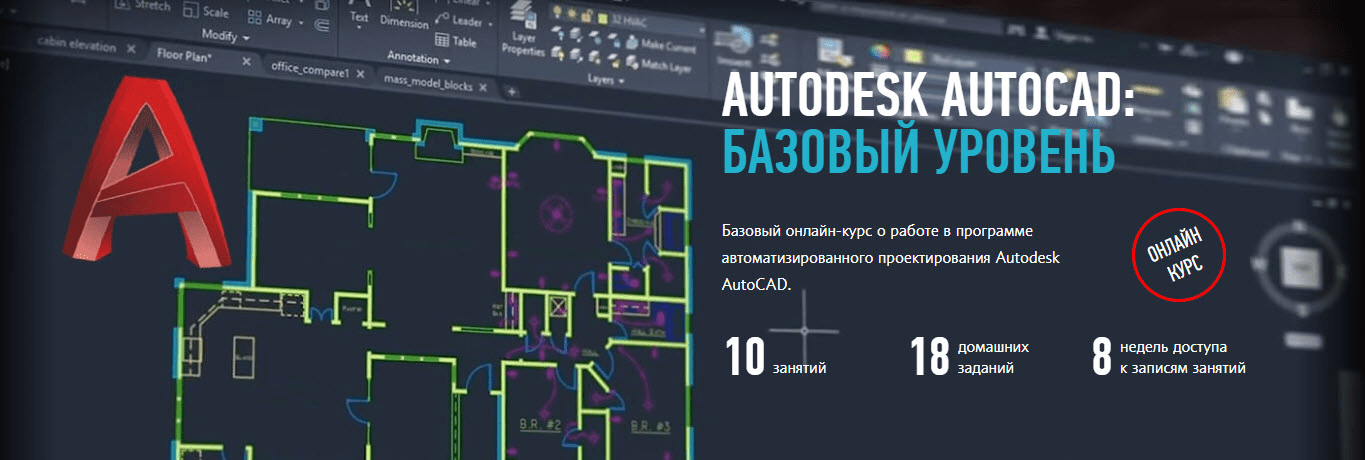The image size is (1365, 460).
Task: Click the plus button for new drawing tab
Action: tap(512, 92)
